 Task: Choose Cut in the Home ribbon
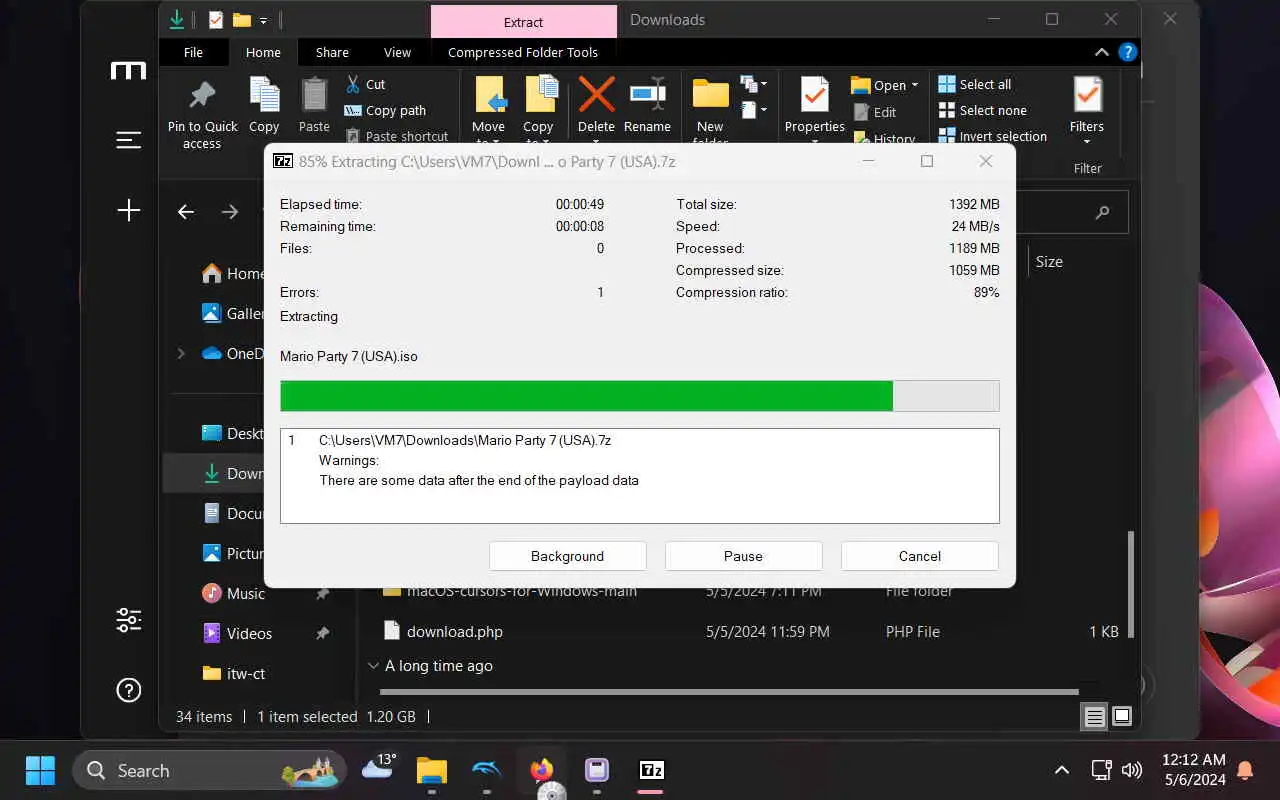[366, 84]
